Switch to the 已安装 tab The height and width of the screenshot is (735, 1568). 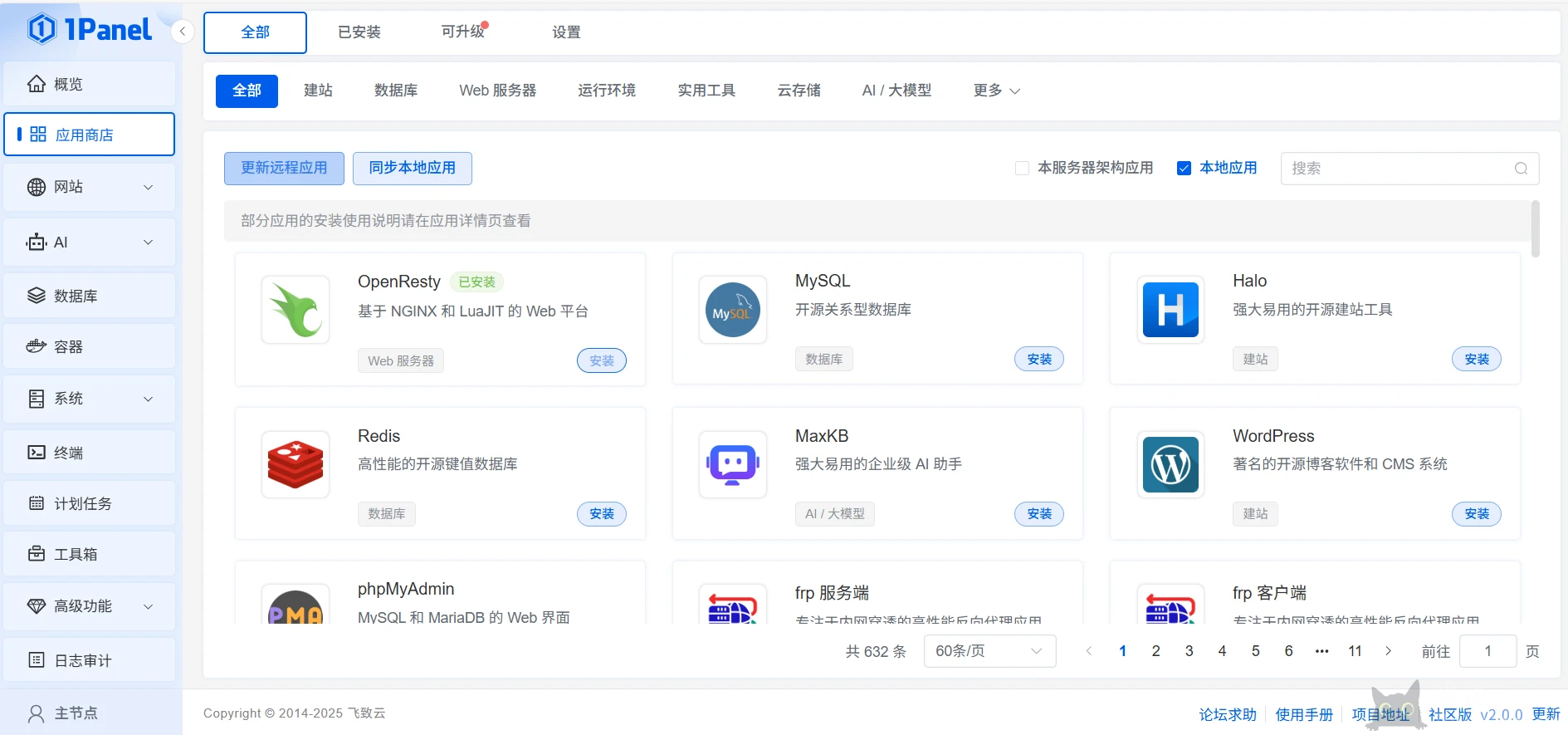(359, 32)
